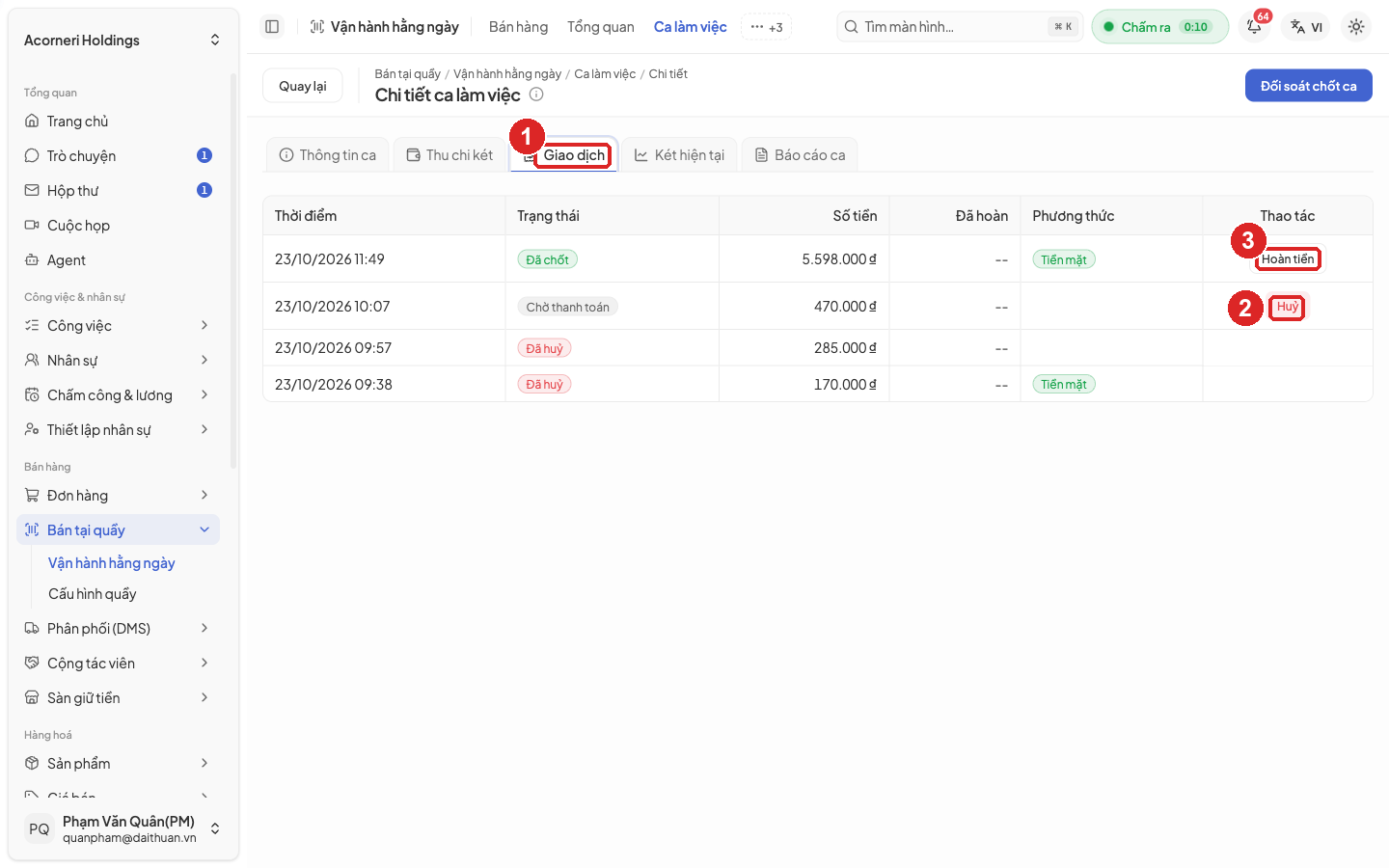Toggle light theme sun icon

[1356, 27]
